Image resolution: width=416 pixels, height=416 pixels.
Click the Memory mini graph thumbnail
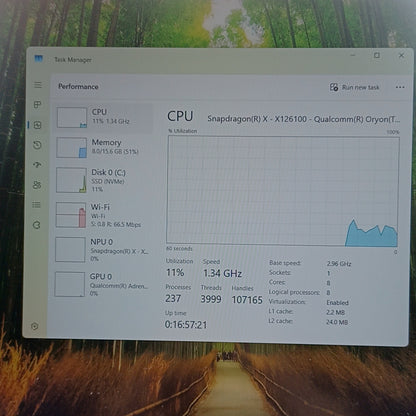[71, 148]
